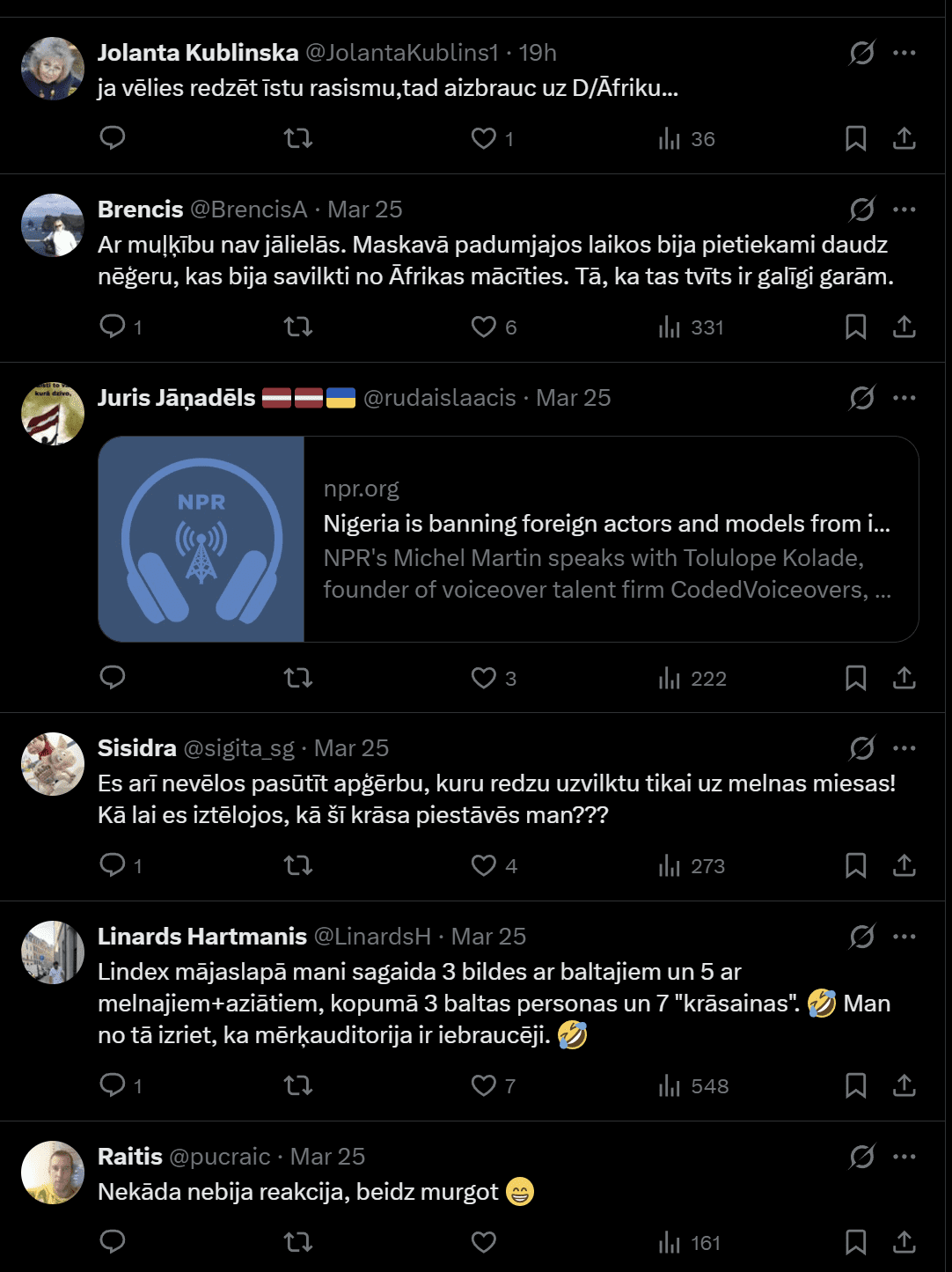
Task: Like Juris Jāņadēls's NPR link tweet
Action: click(x=484, y=678)
